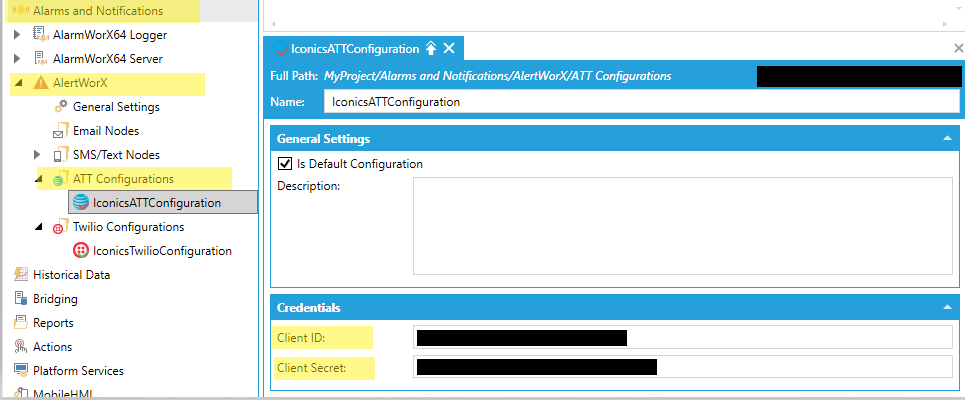965x400 pixels.
Task: Click the AlarmWorX64 Server icon
Action: (x=40, y=58)
